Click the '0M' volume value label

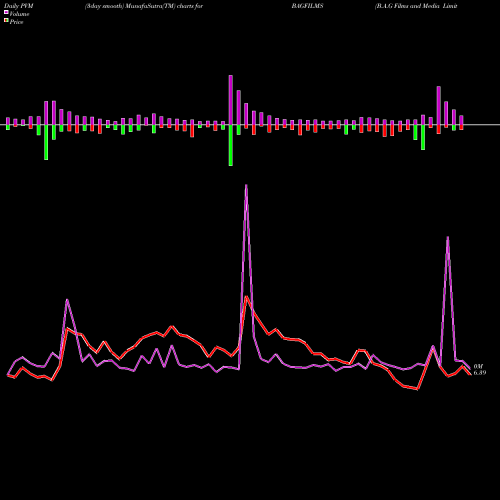point(478,367)
